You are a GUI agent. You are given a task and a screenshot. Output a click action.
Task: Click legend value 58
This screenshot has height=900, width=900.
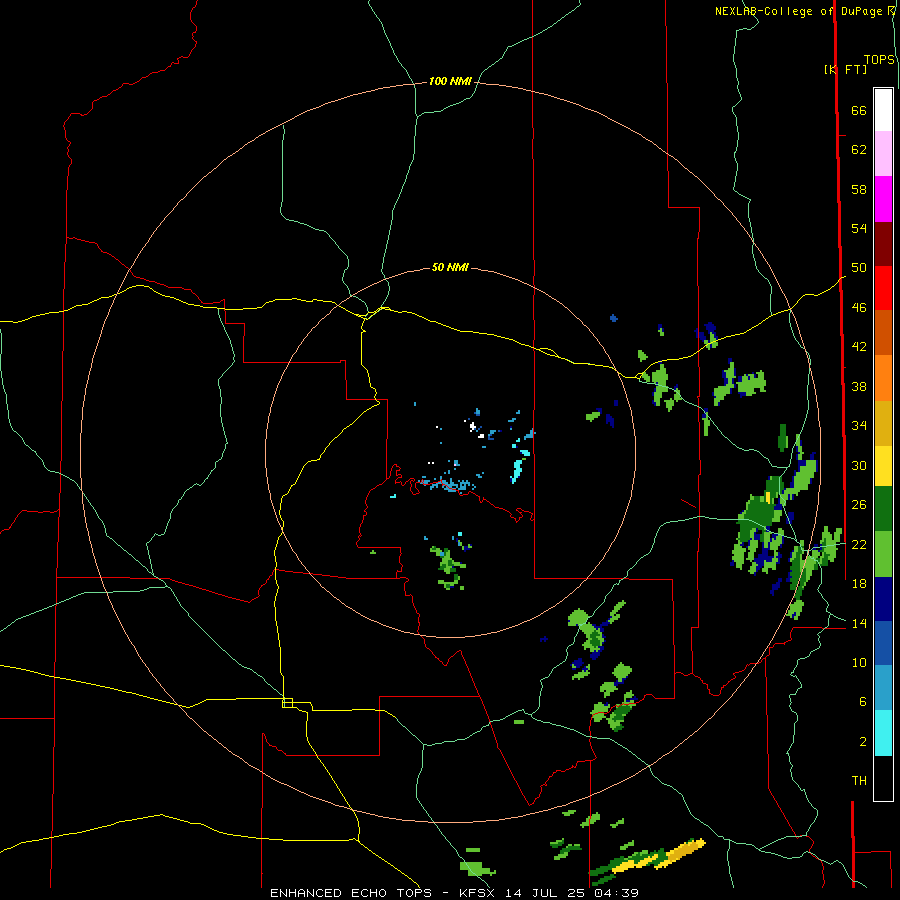[x=859, y=189]
